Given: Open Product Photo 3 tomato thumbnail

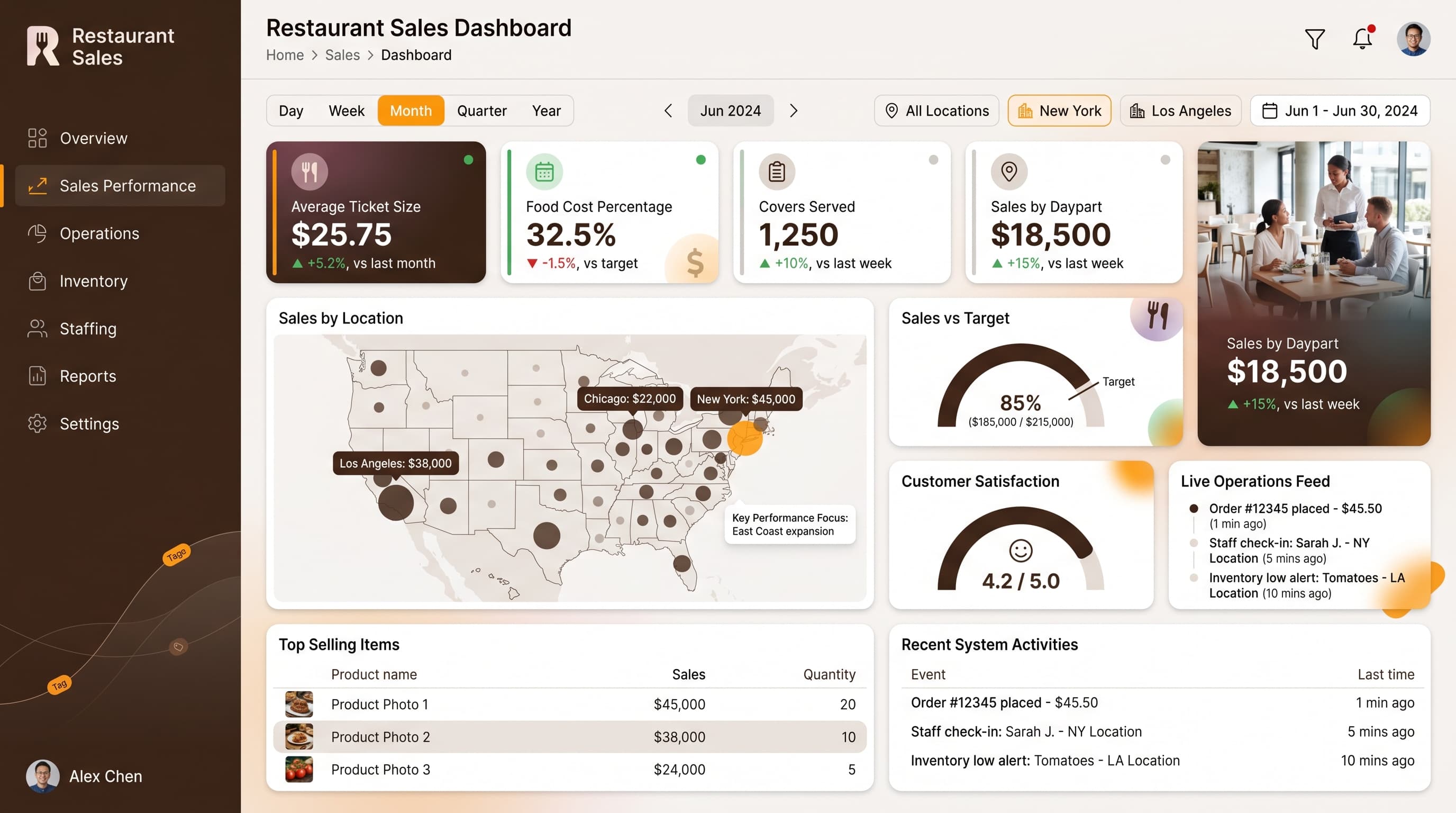Looking at the screenshot, I should 299,770.
